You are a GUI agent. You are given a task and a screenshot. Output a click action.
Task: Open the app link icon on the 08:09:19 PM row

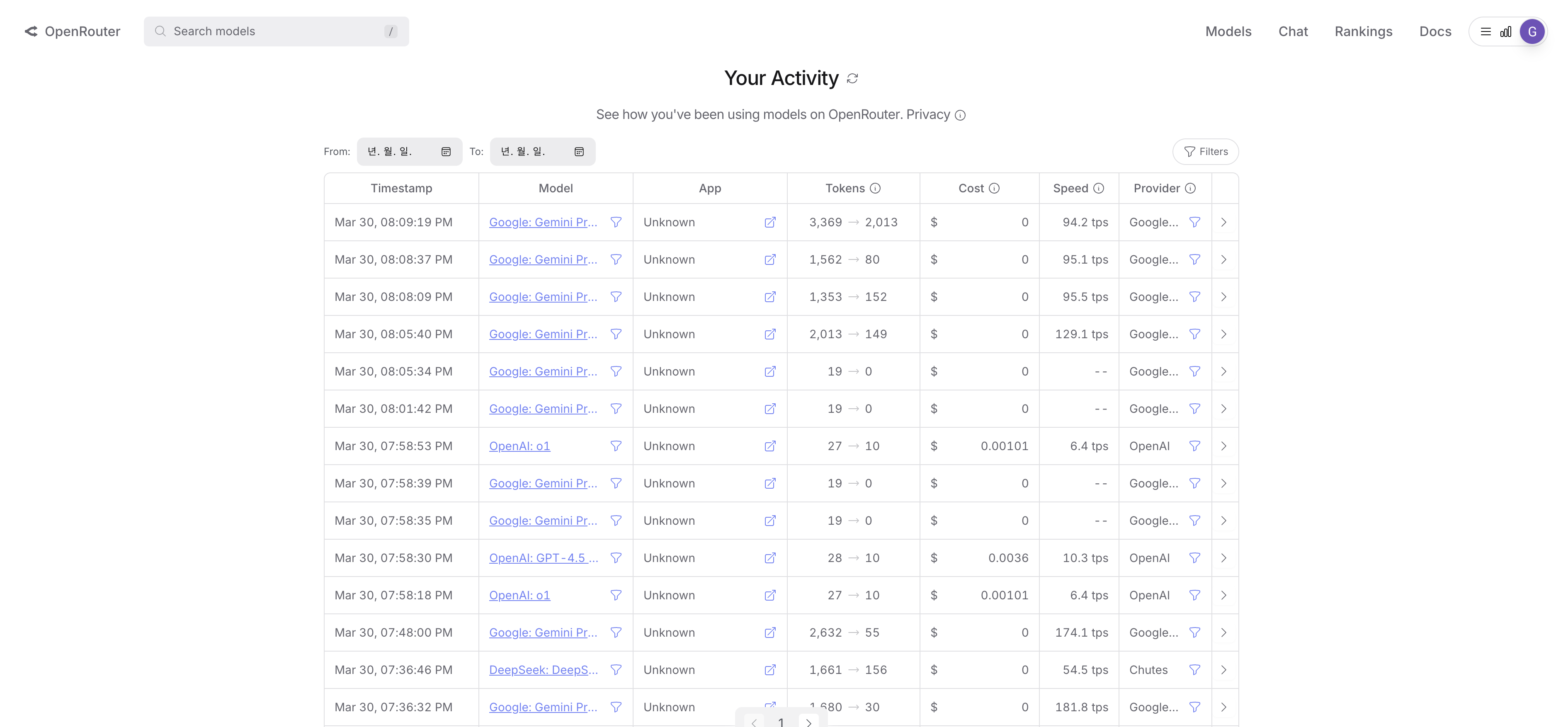[769, 222]
